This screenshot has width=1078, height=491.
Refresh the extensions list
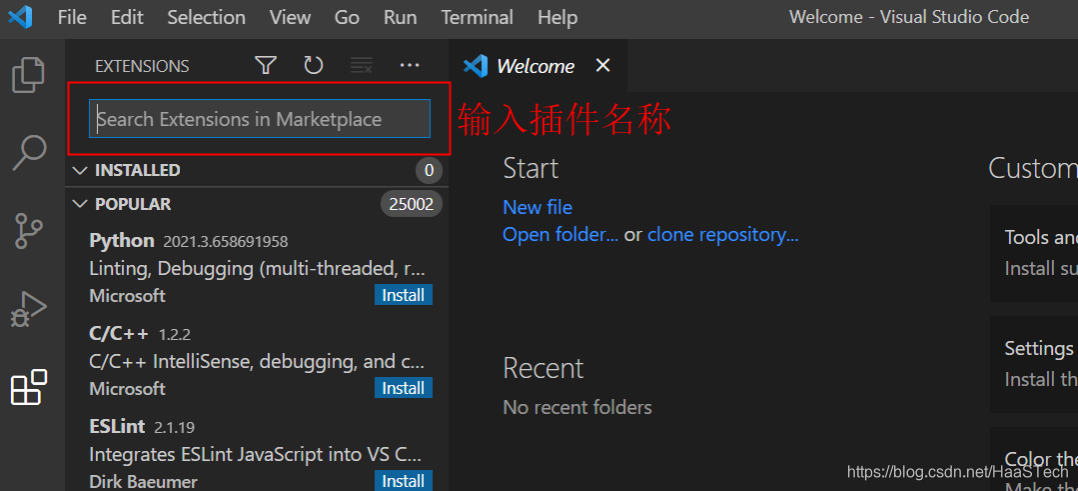pyautogui.click(x=314, y=65)
